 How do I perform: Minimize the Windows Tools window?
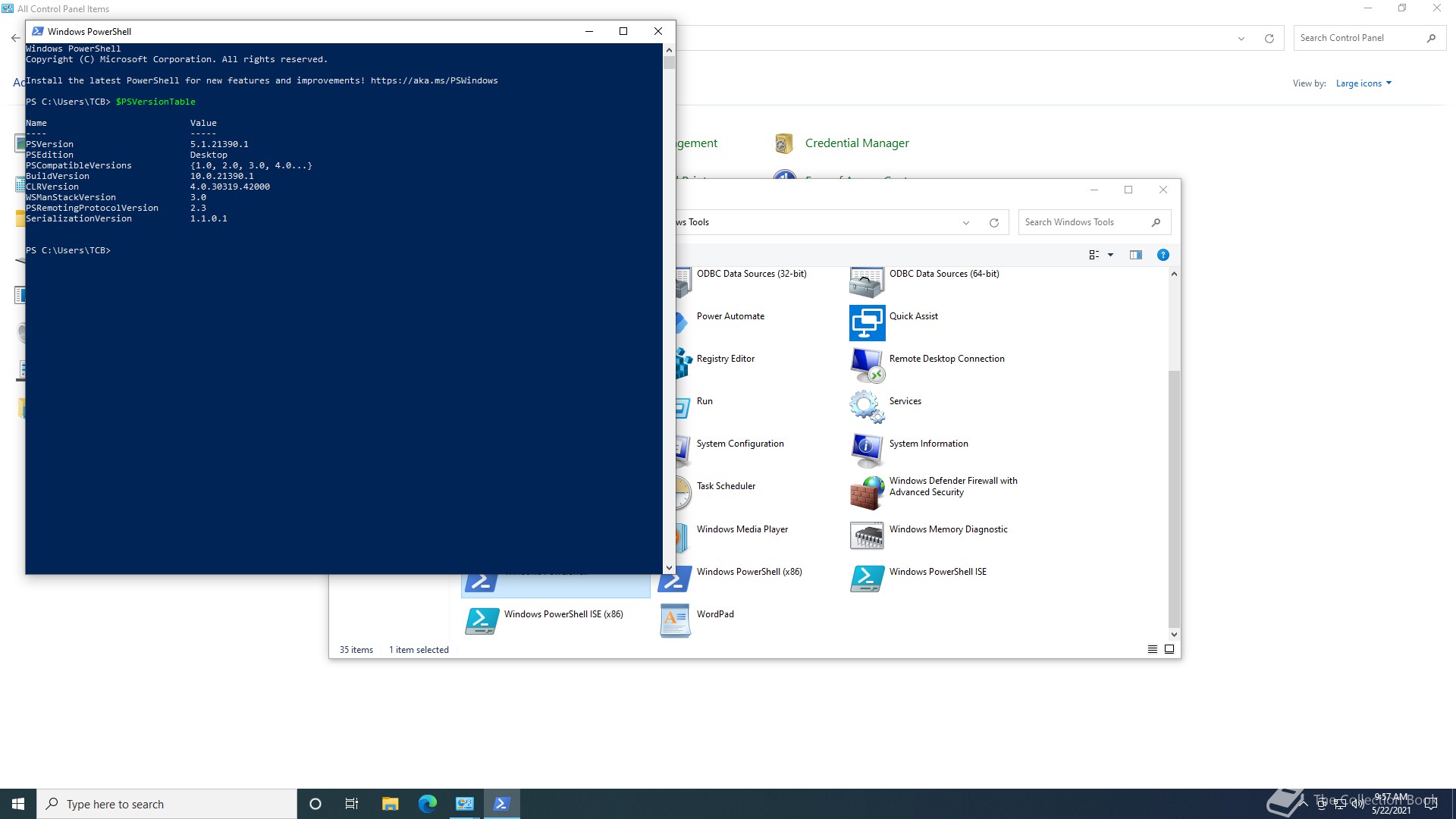point(1094,190)
